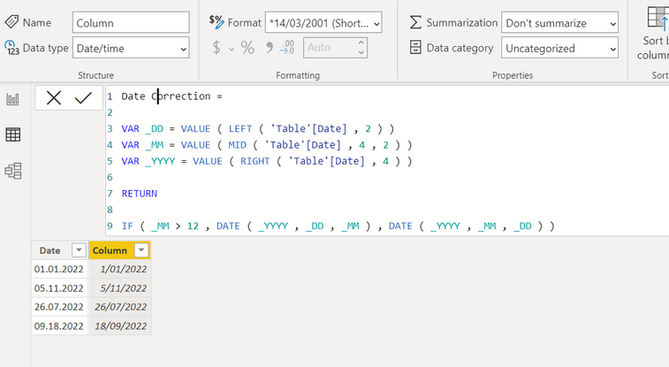Click cell 5/11/2022 in Column
The height and width of the screenshot is (367, 669).
click(x=120, y=288)
